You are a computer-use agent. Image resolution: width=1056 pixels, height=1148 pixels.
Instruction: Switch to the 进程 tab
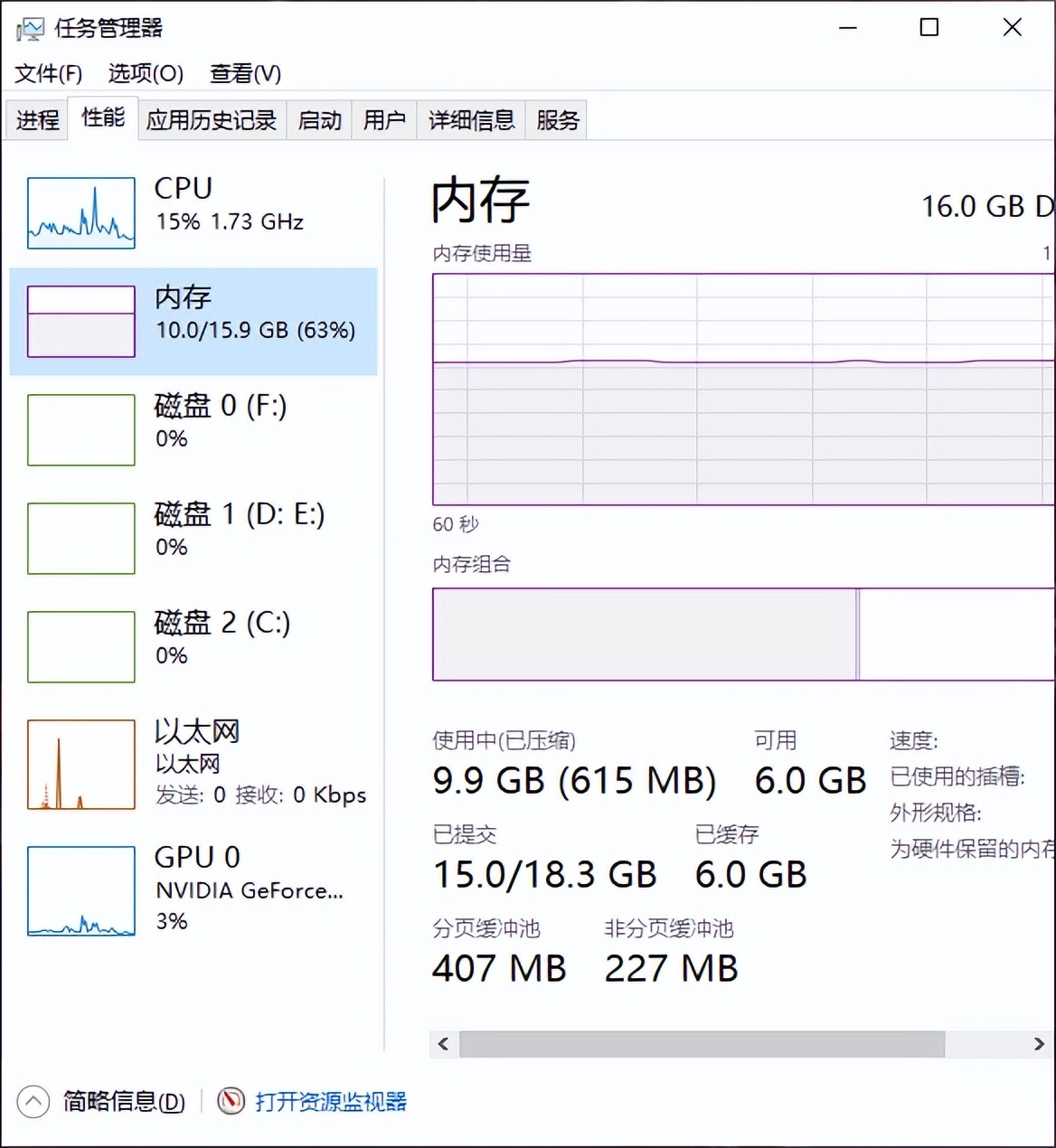click(37, 120)
